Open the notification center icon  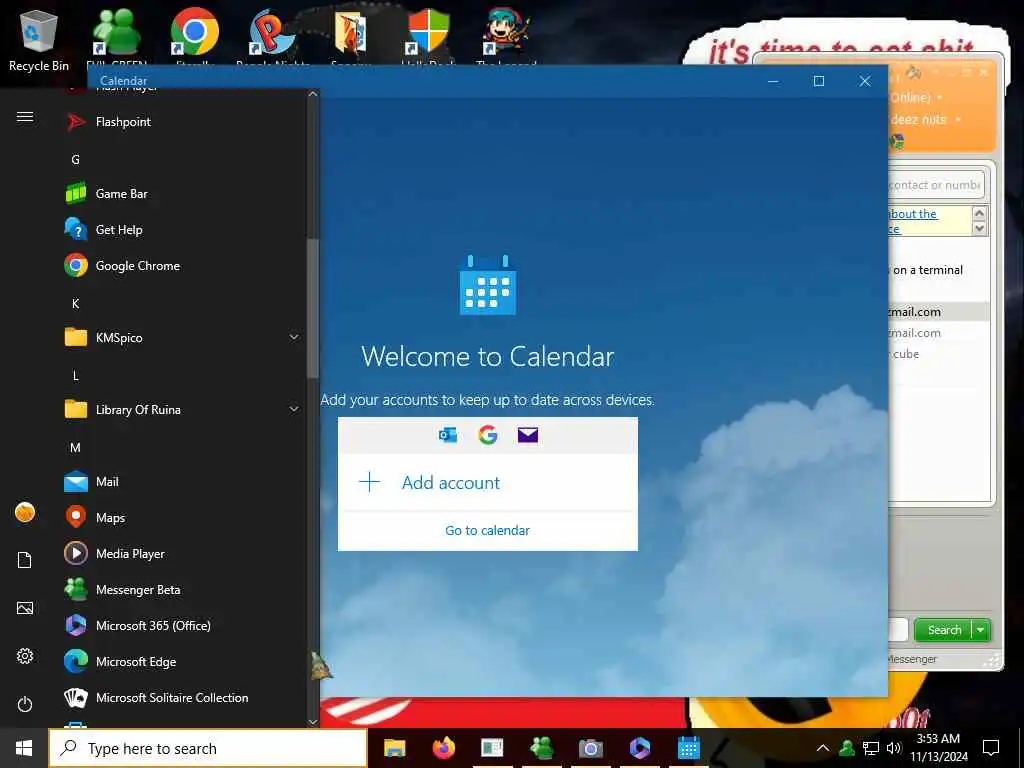point(991,748)
